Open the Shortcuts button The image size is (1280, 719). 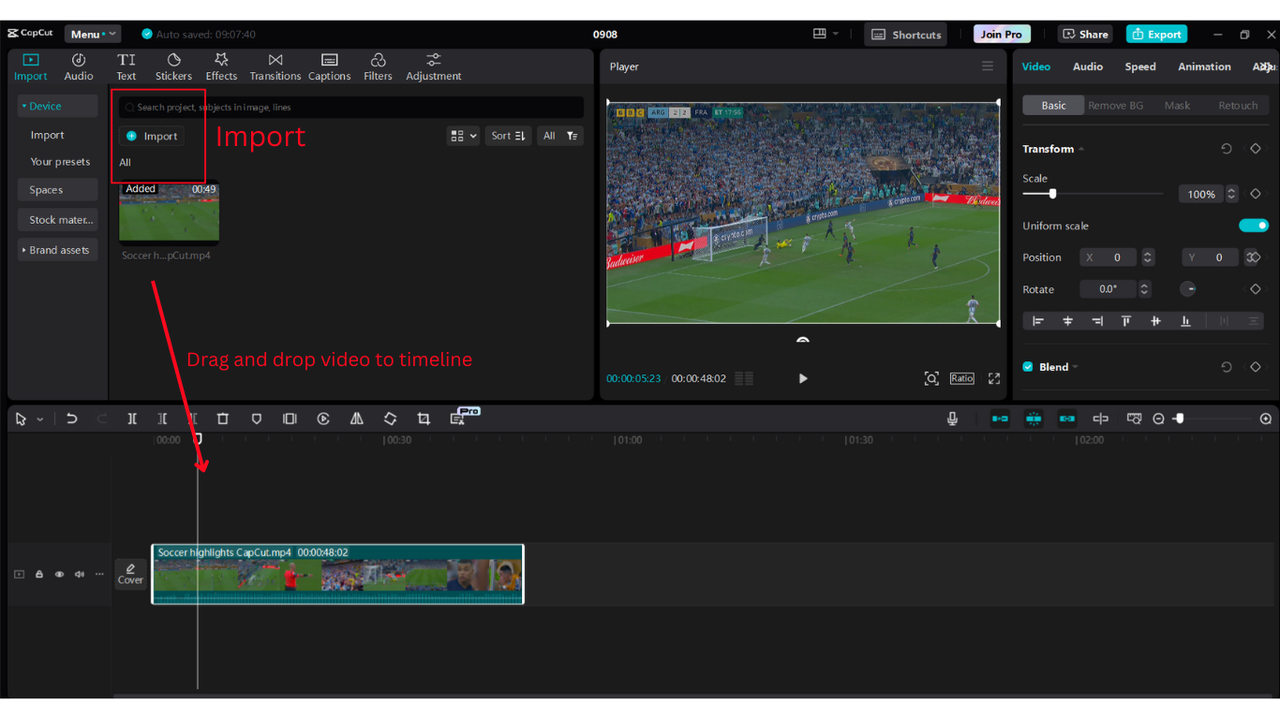coord(906,34)
